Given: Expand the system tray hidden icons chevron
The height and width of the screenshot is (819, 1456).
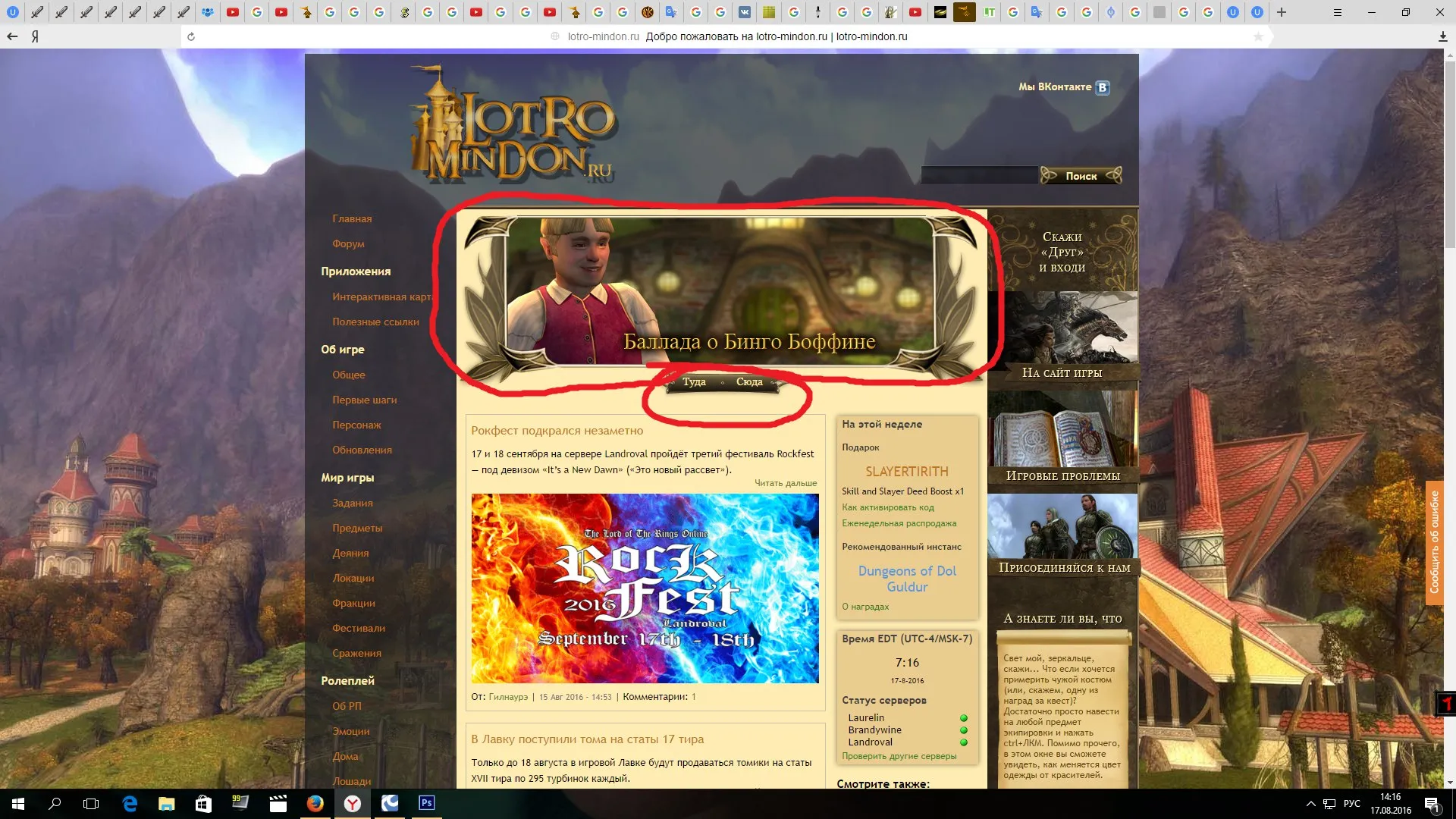Looking at the screenshot, I should coord(1310,804).
